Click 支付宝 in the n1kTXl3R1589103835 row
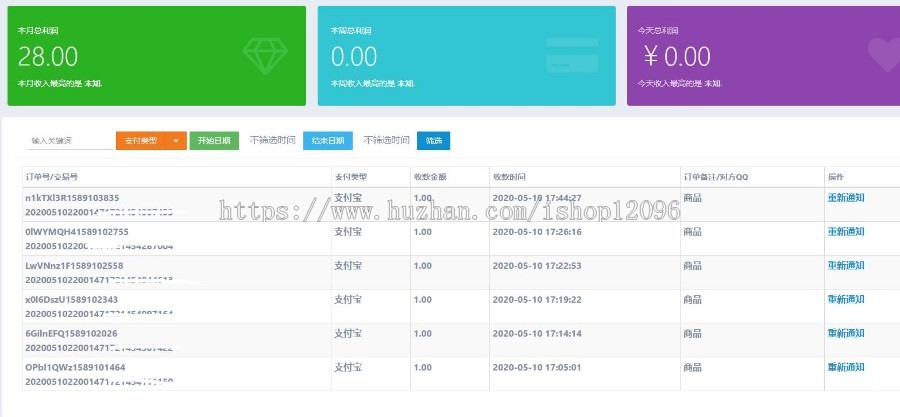Screen dimensions: 900x417 pos(348,198)
